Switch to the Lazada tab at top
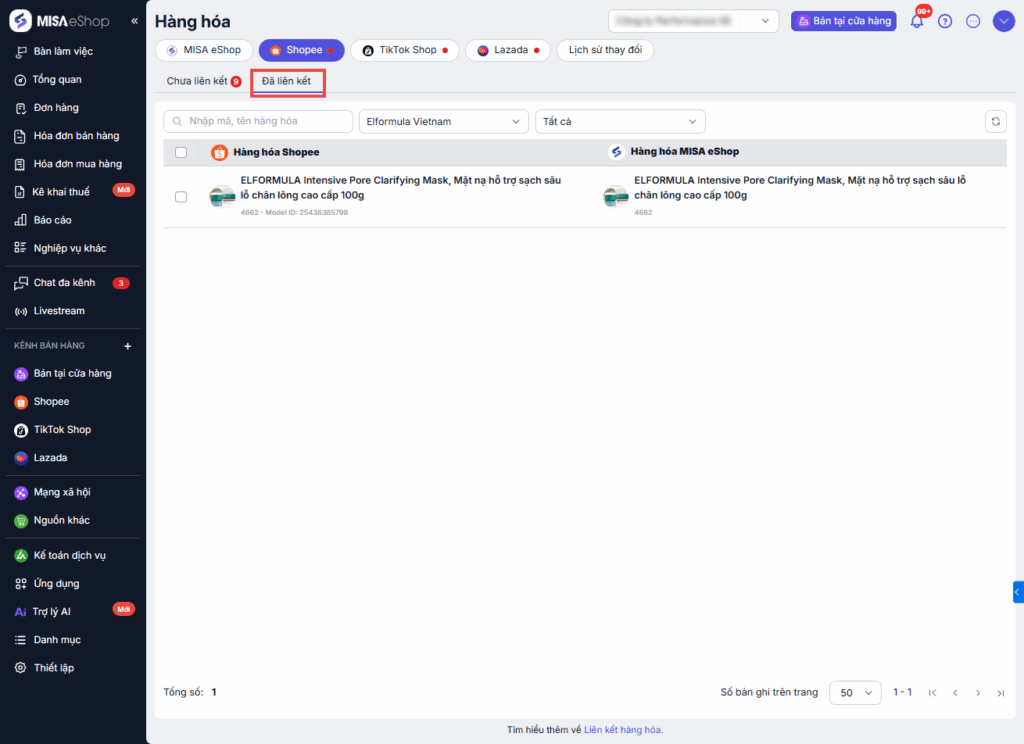The image size is (1024, 744). pyautogui.click(x=508, y=50)
